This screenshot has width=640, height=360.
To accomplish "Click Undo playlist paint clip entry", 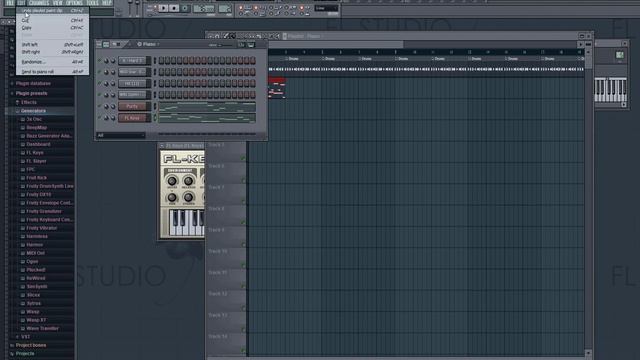I will point(52,11).
